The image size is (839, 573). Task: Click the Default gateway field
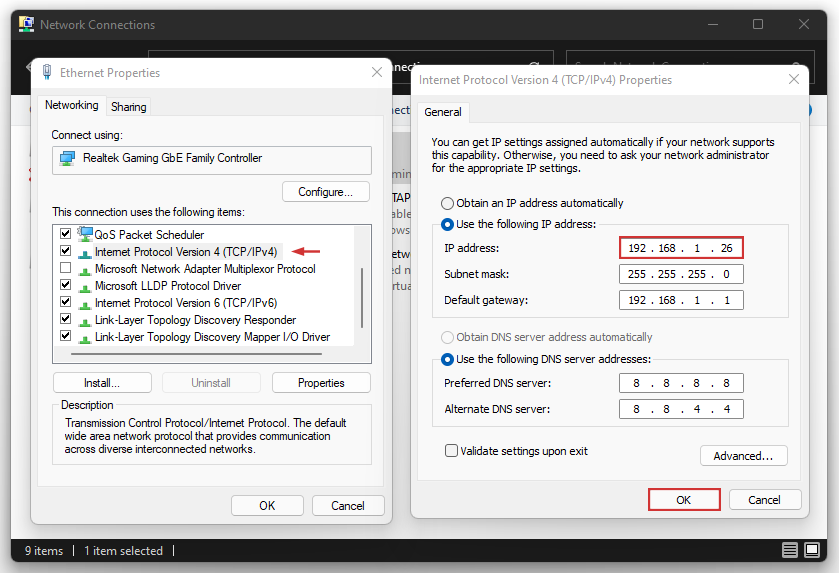point(681,300)
